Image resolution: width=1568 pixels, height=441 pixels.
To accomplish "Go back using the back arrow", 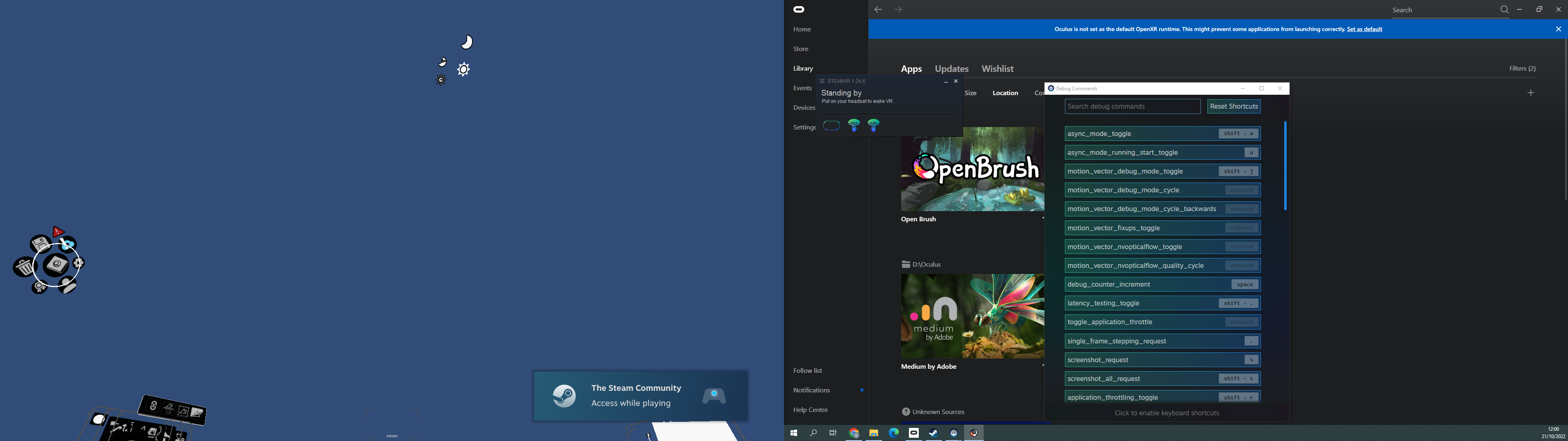I will coord(878,10).
